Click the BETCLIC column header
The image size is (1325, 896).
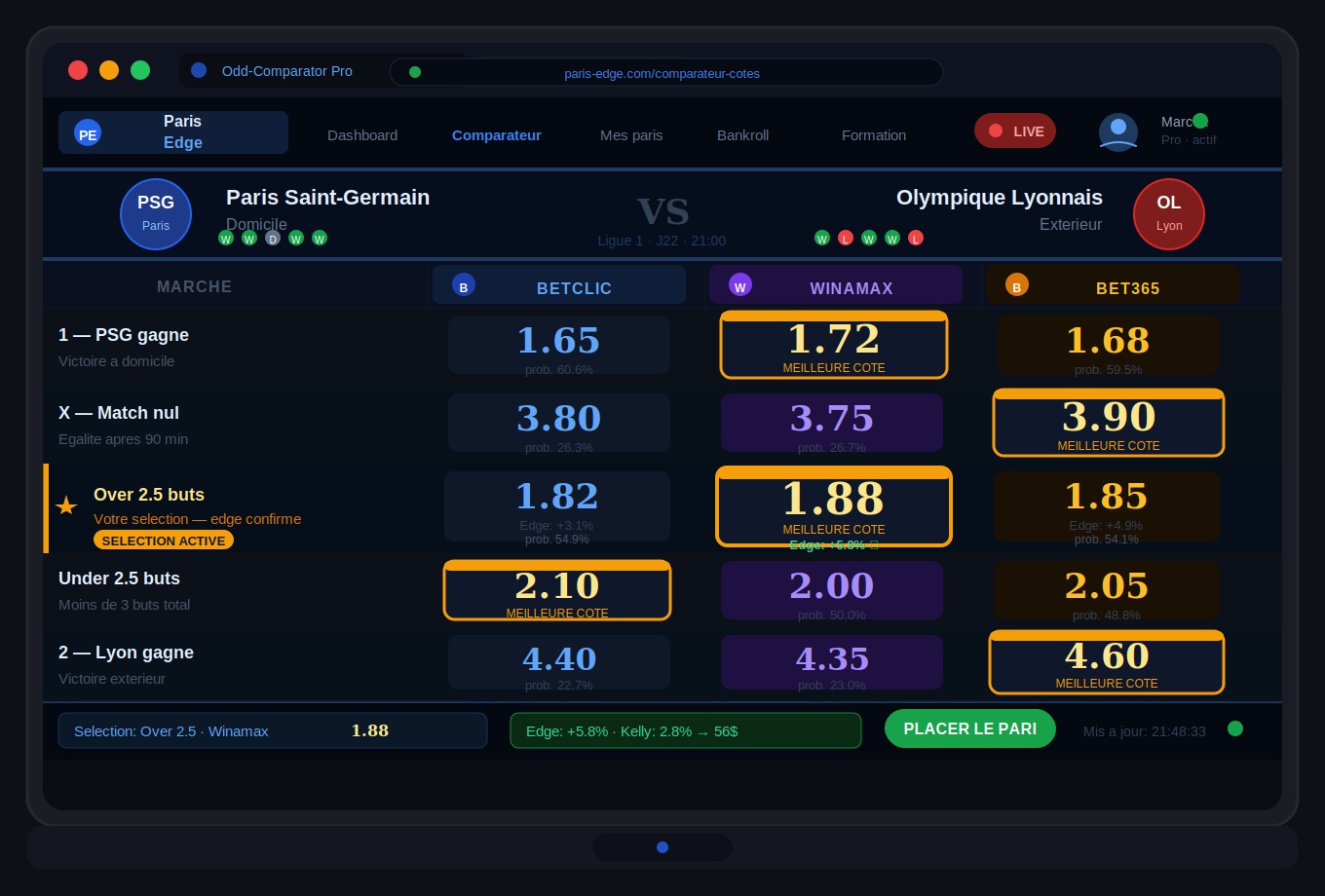pos(559,284)
